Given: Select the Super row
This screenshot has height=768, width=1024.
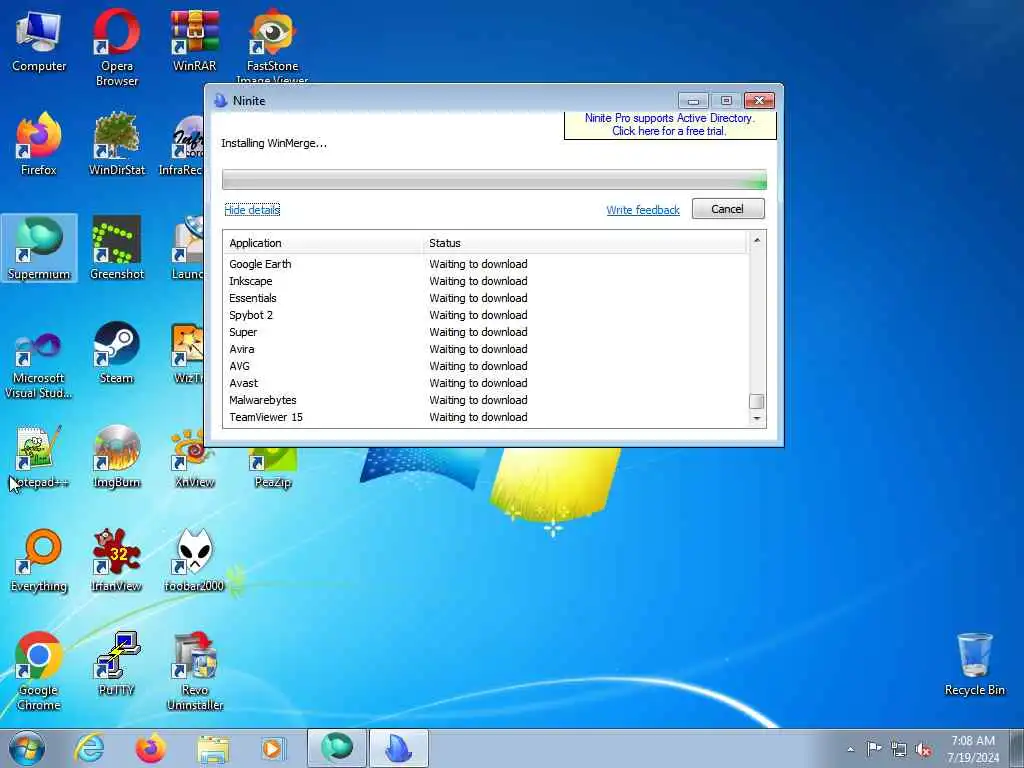Looking at the screenshot, I should (486, 332).
